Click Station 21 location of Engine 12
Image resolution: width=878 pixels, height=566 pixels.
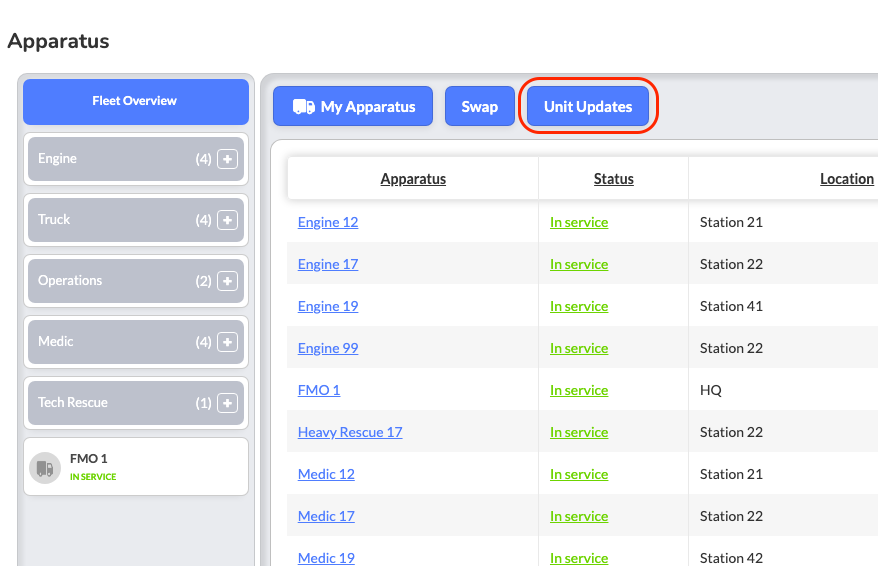point(731,222)
